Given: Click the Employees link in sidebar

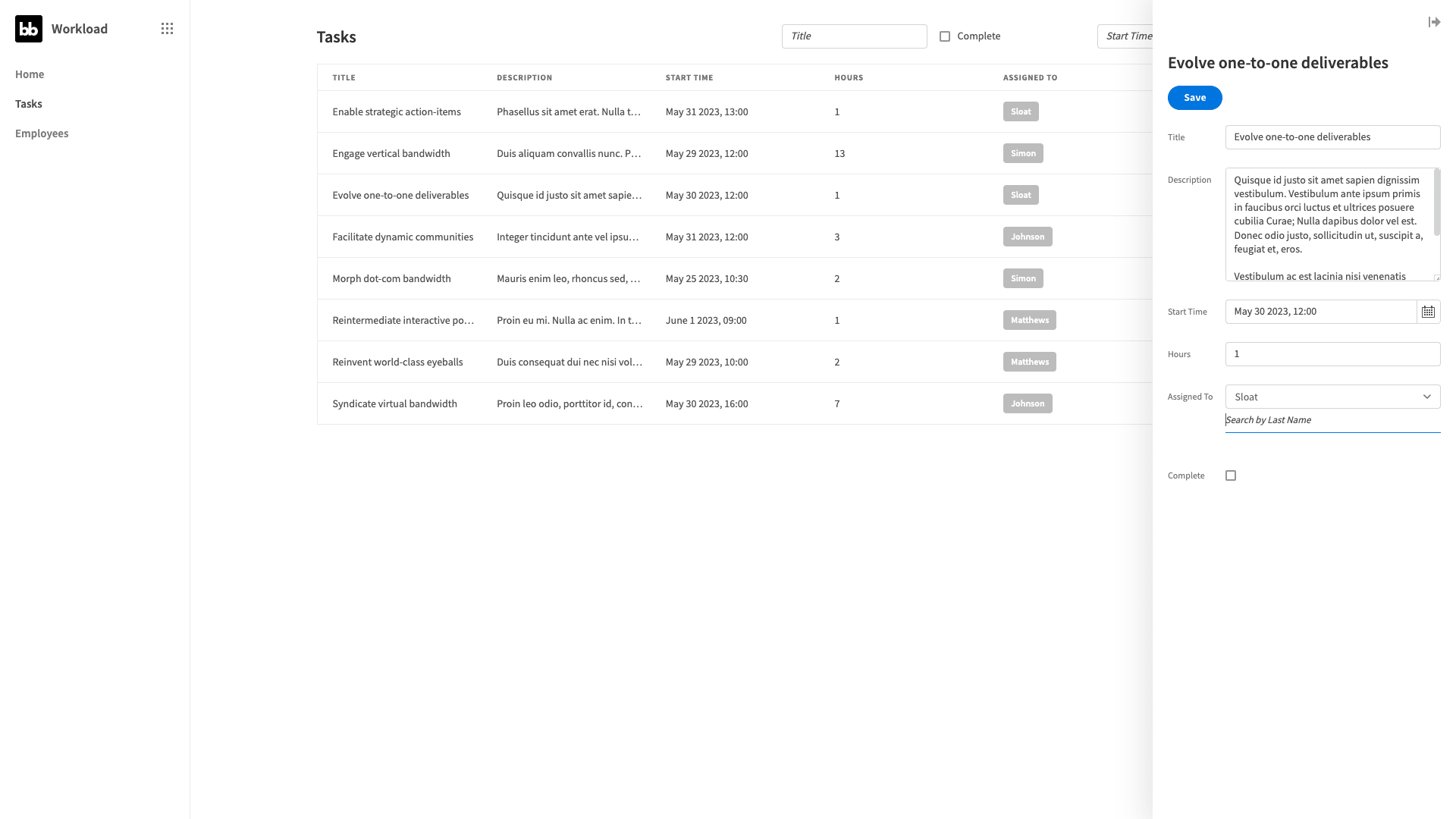Looking at the screenshot, I should point(41,133).
